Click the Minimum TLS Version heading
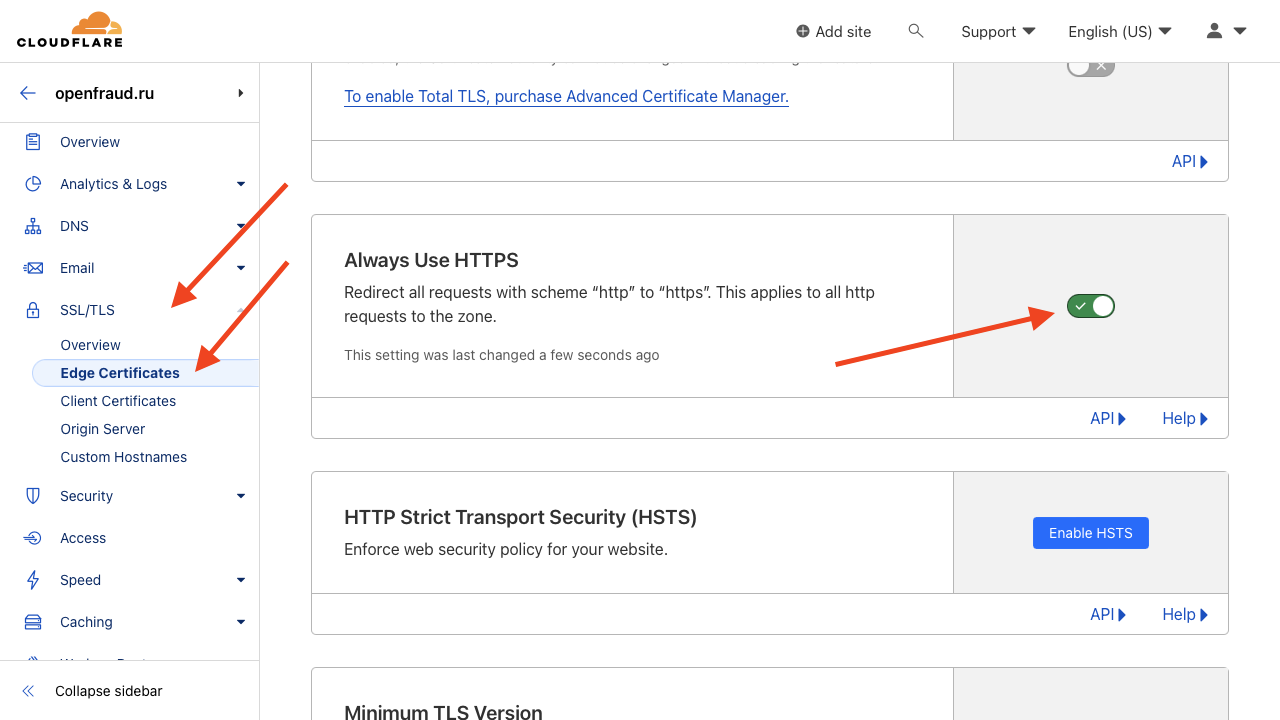The width and height of the screenshot is (1280, 720). [443, 713]
